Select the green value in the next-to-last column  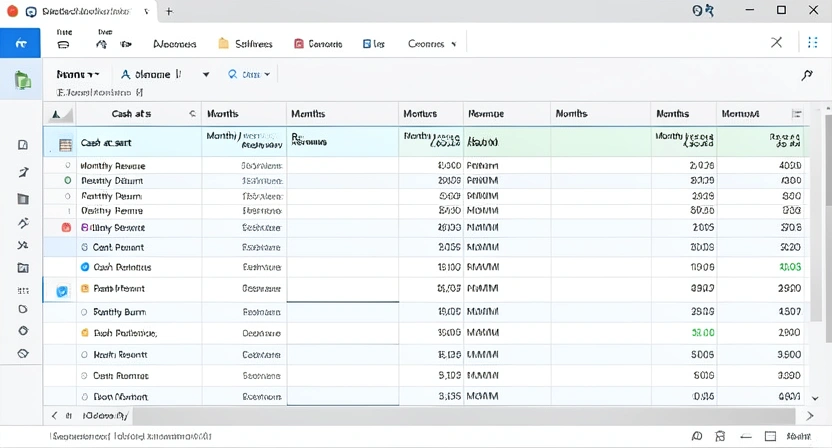click(703, 333)
